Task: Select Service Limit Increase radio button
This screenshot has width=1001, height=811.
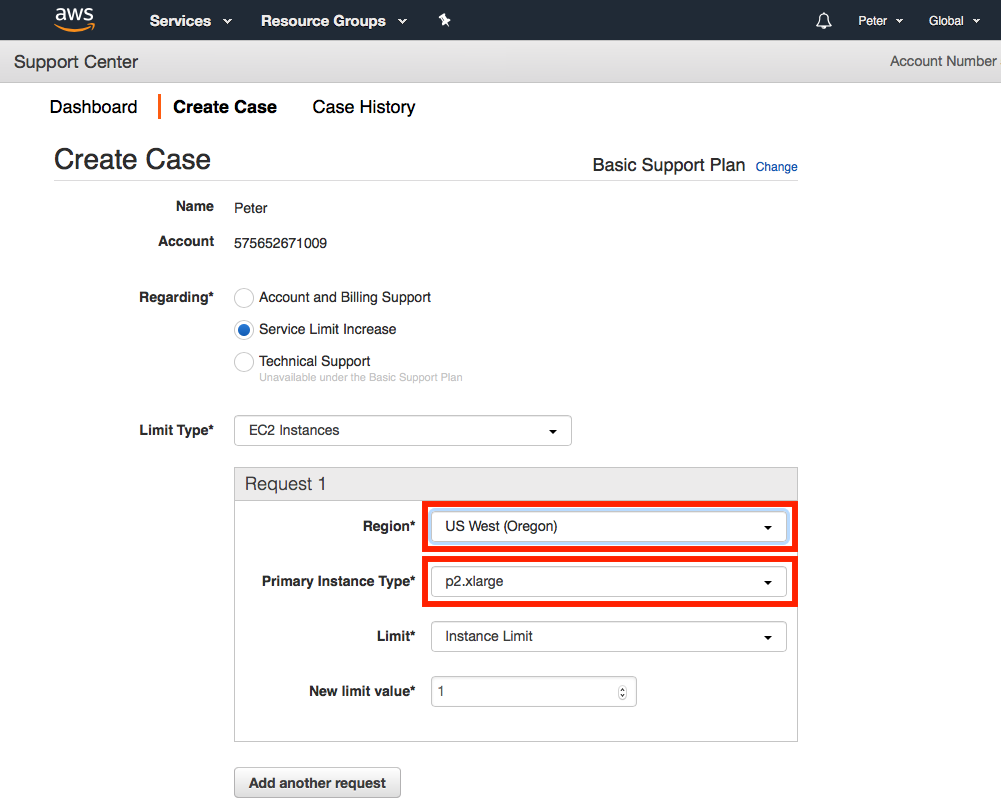Action: (244, 330)
